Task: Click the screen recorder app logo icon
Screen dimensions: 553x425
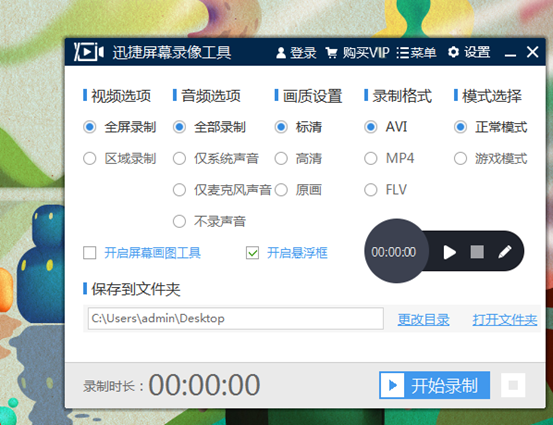Action: (x=89, y=52)
